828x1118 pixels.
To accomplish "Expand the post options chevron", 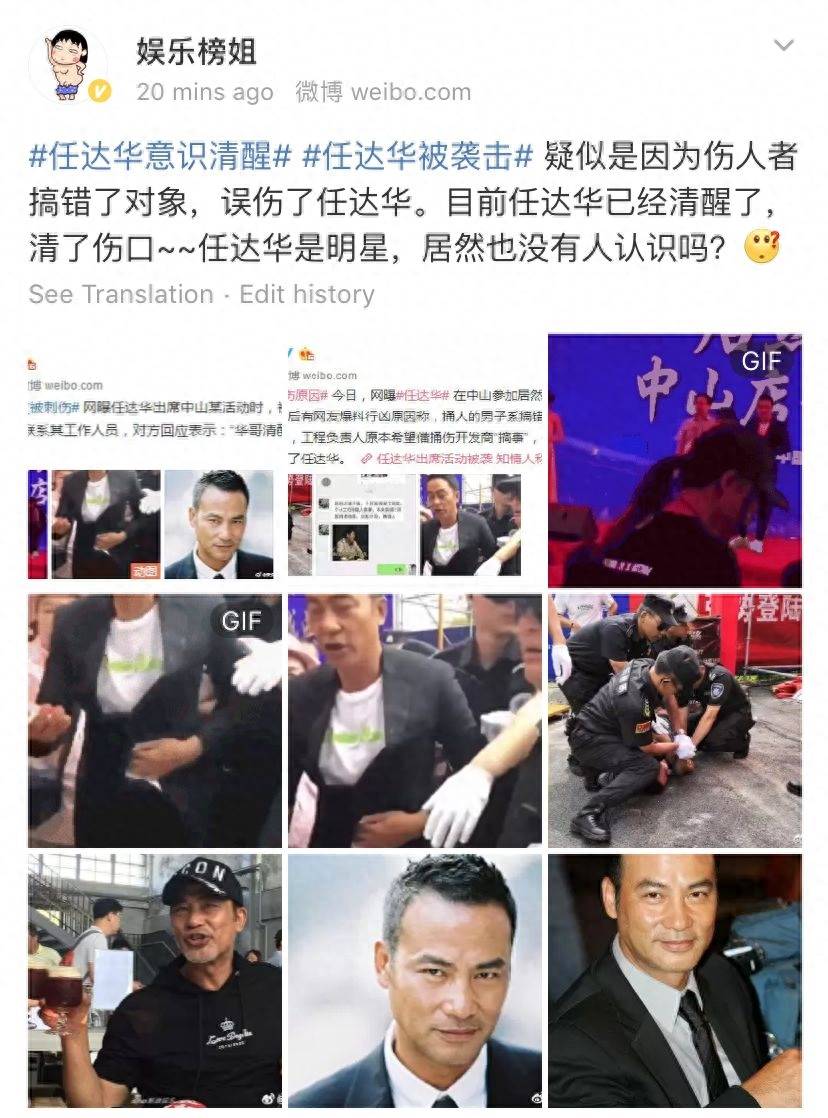I will [784, 46].
